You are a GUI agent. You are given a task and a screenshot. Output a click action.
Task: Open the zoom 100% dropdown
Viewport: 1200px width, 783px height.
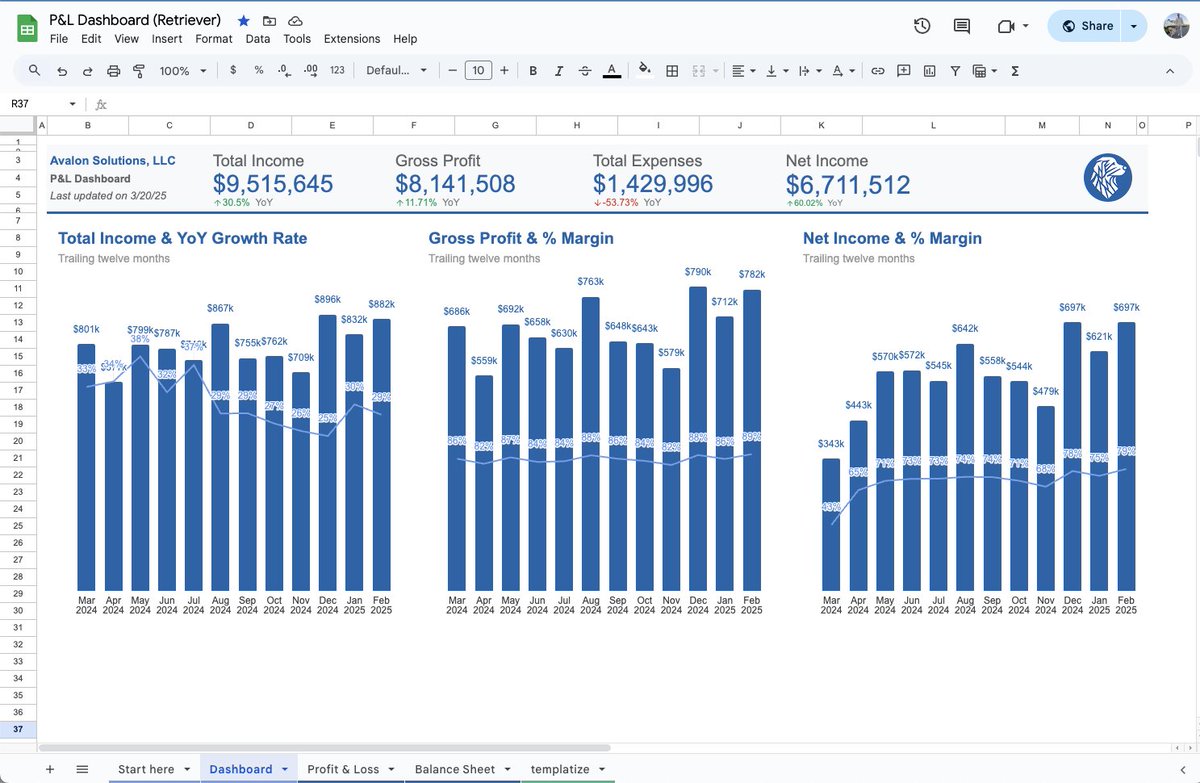coord(183,71)
